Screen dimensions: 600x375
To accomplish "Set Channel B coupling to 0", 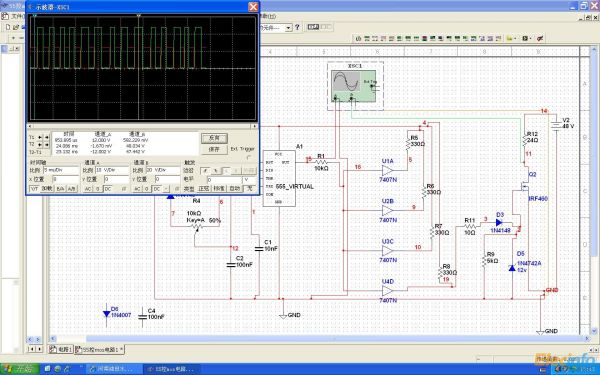I will (x=147, y=189).
